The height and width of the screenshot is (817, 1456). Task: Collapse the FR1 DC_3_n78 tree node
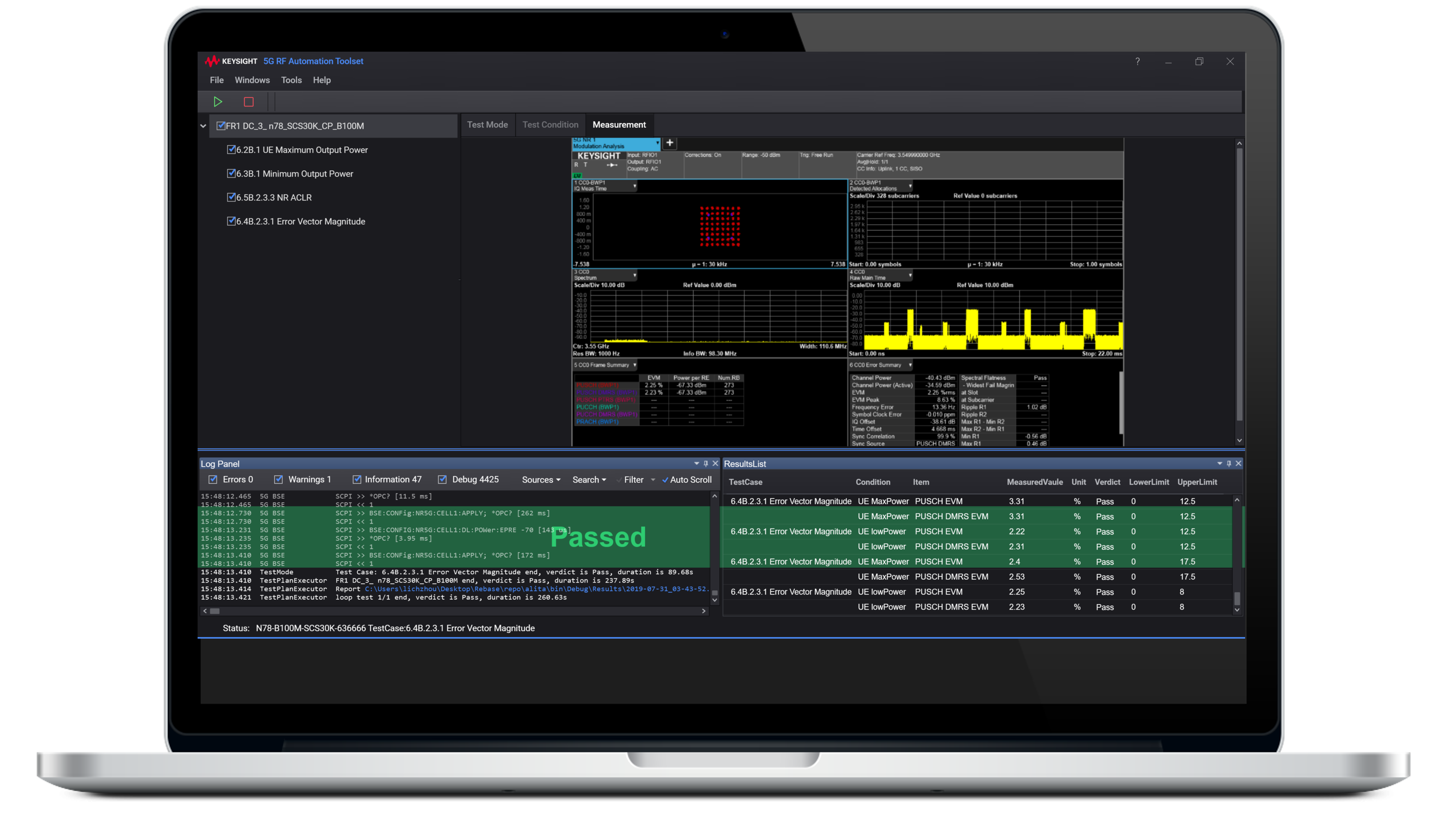pyautogui.click(x=203, y=126)
